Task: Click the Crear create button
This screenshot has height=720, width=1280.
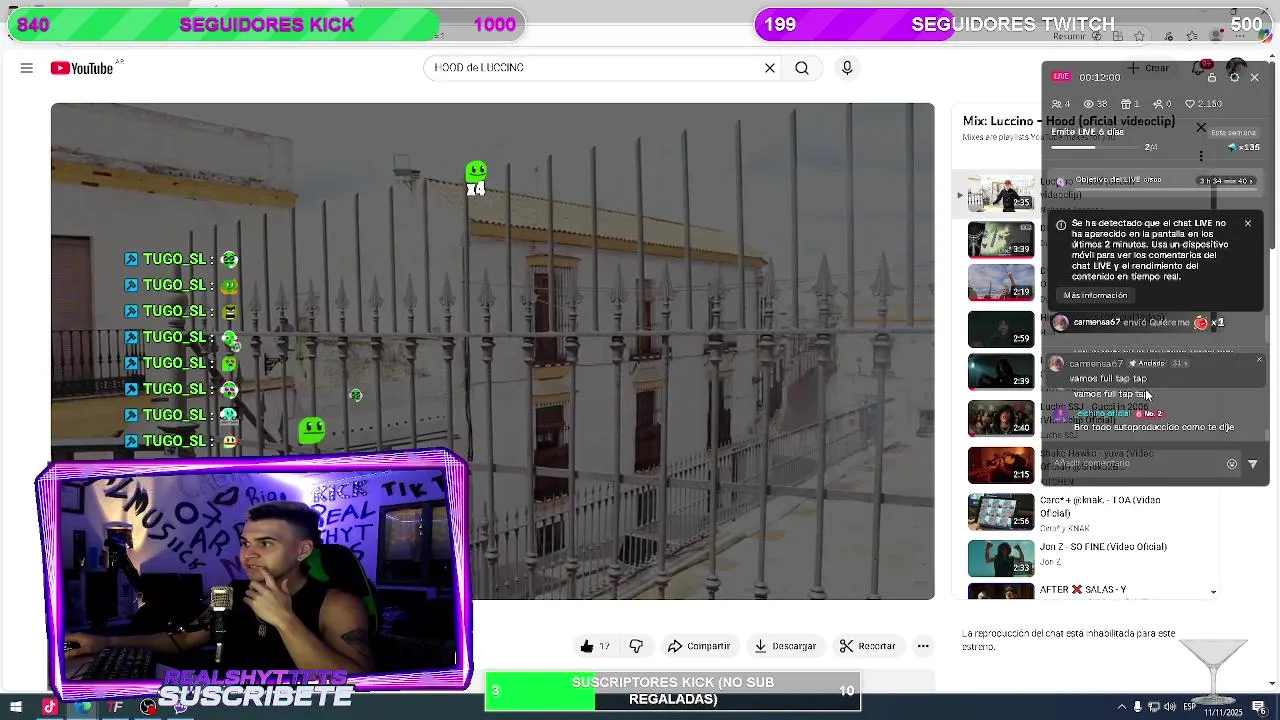Action: 1149,68
